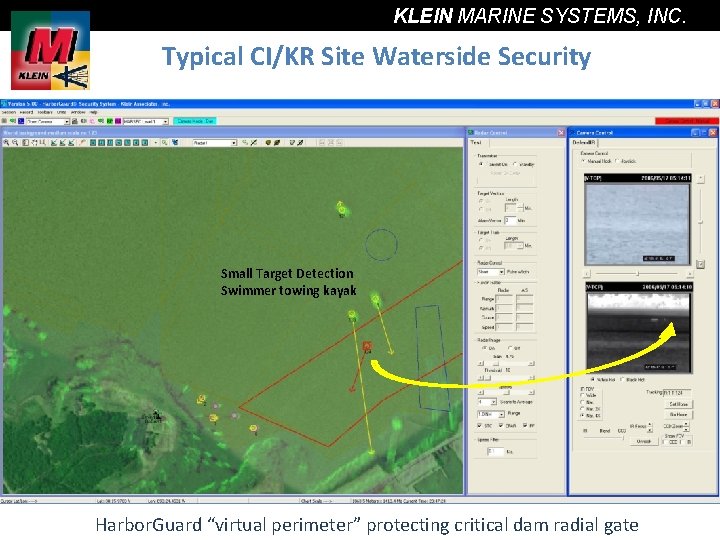
Task: Click the Alarm Vector minutes input field
Action: 510,220
